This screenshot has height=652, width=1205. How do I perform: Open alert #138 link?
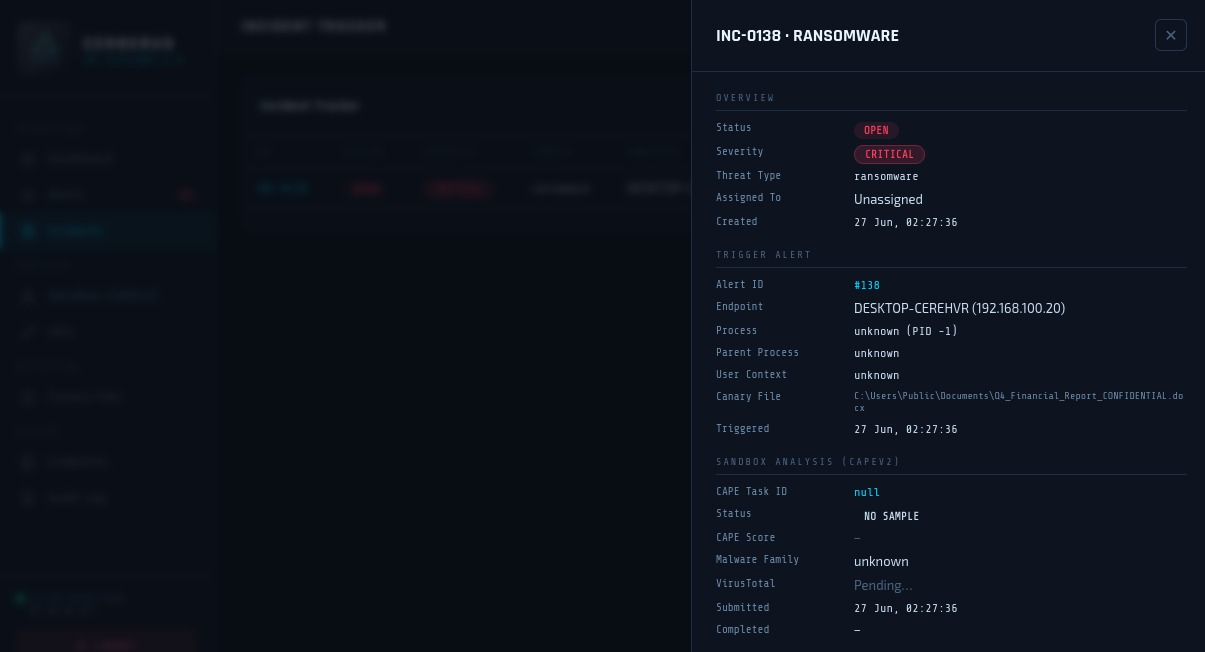(867, 285)
